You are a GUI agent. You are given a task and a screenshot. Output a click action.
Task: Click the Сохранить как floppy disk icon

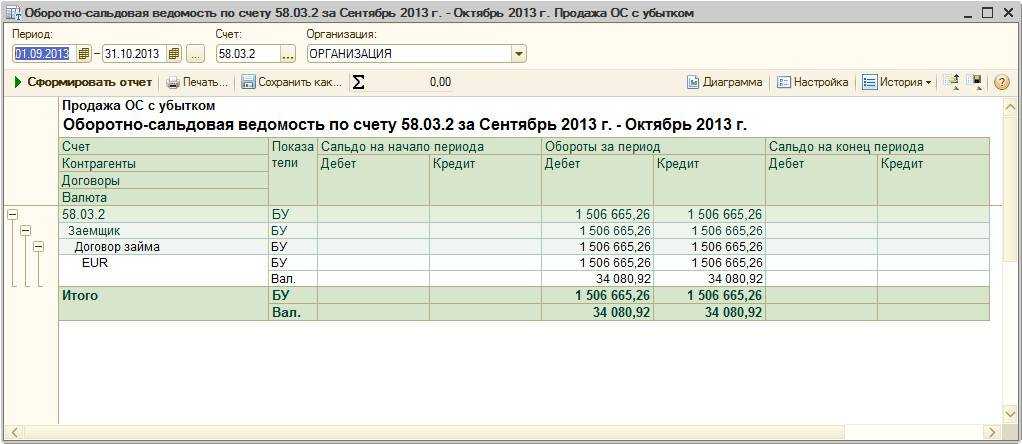click(x=248, y=82)
